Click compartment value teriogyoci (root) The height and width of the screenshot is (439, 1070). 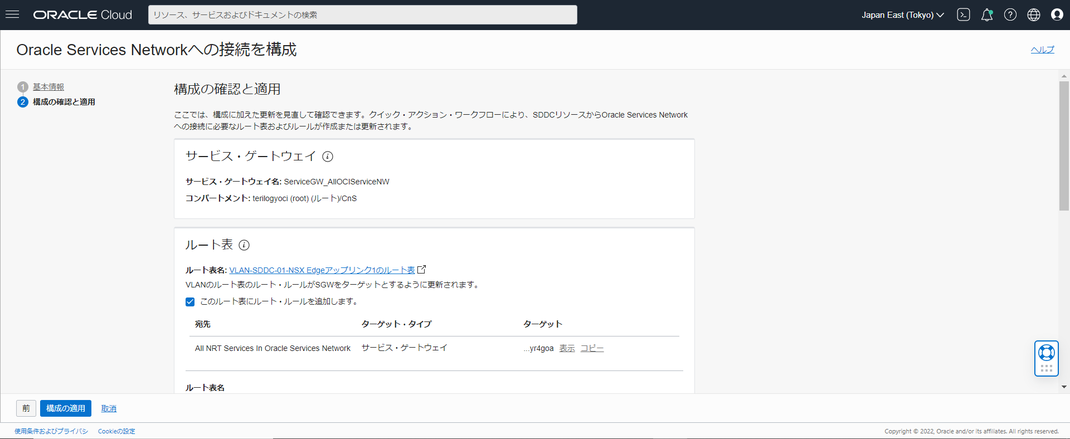pyautogui.click(x=305, y=199)
